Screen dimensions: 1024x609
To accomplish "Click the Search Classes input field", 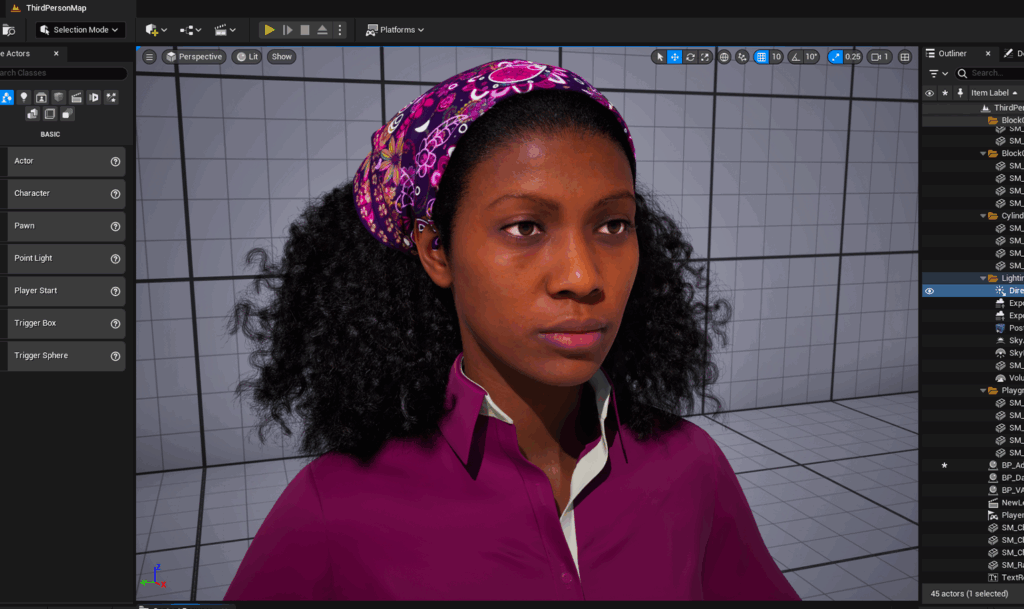I will click(x=60, y=72).
